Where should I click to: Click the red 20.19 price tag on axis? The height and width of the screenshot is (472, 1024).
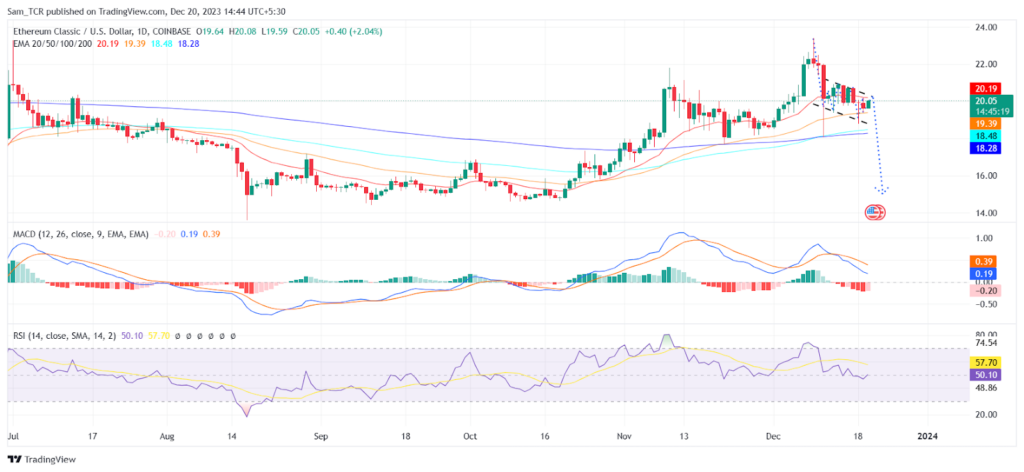click(x=985, y=88)
